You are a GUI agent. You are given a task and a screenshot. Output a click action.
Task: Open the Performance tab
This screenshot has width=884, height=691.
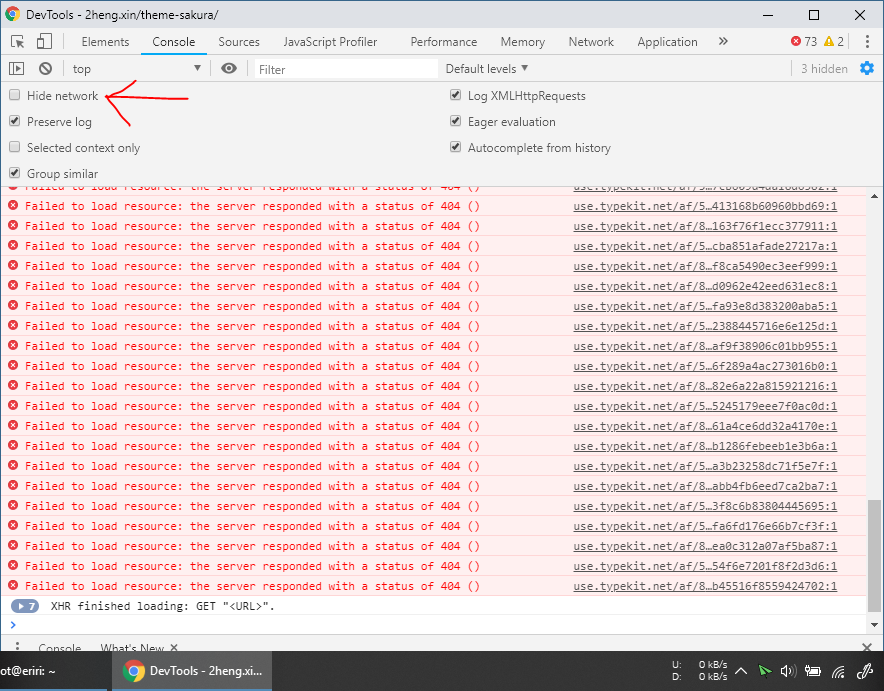coord(444,42)
